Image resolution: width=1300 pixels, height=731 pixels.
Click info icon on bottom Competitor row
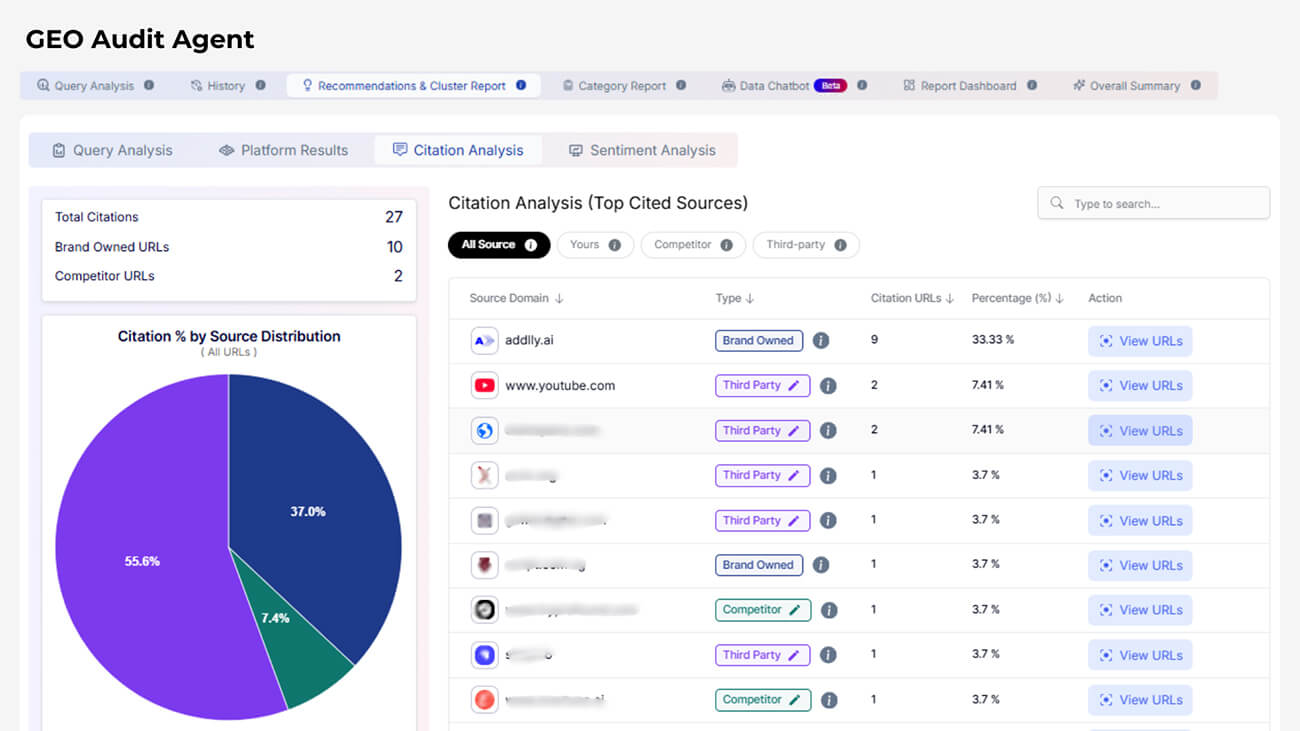click(829, 699)
